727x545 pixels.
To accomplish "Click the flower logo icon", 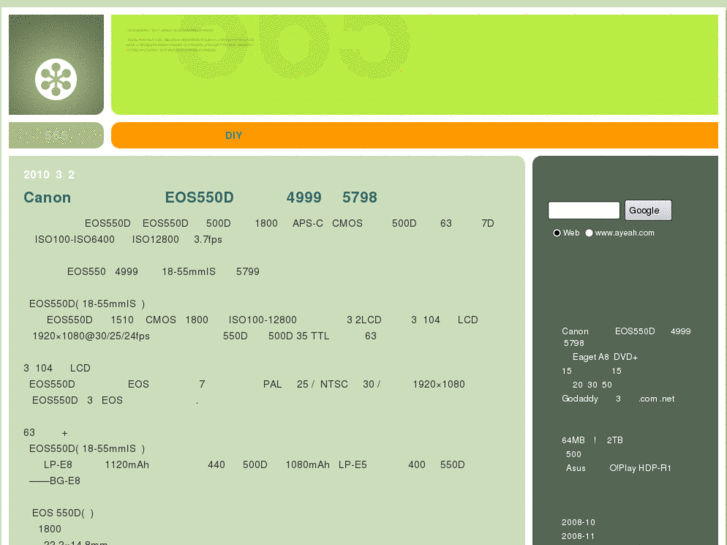I will 56,79.
